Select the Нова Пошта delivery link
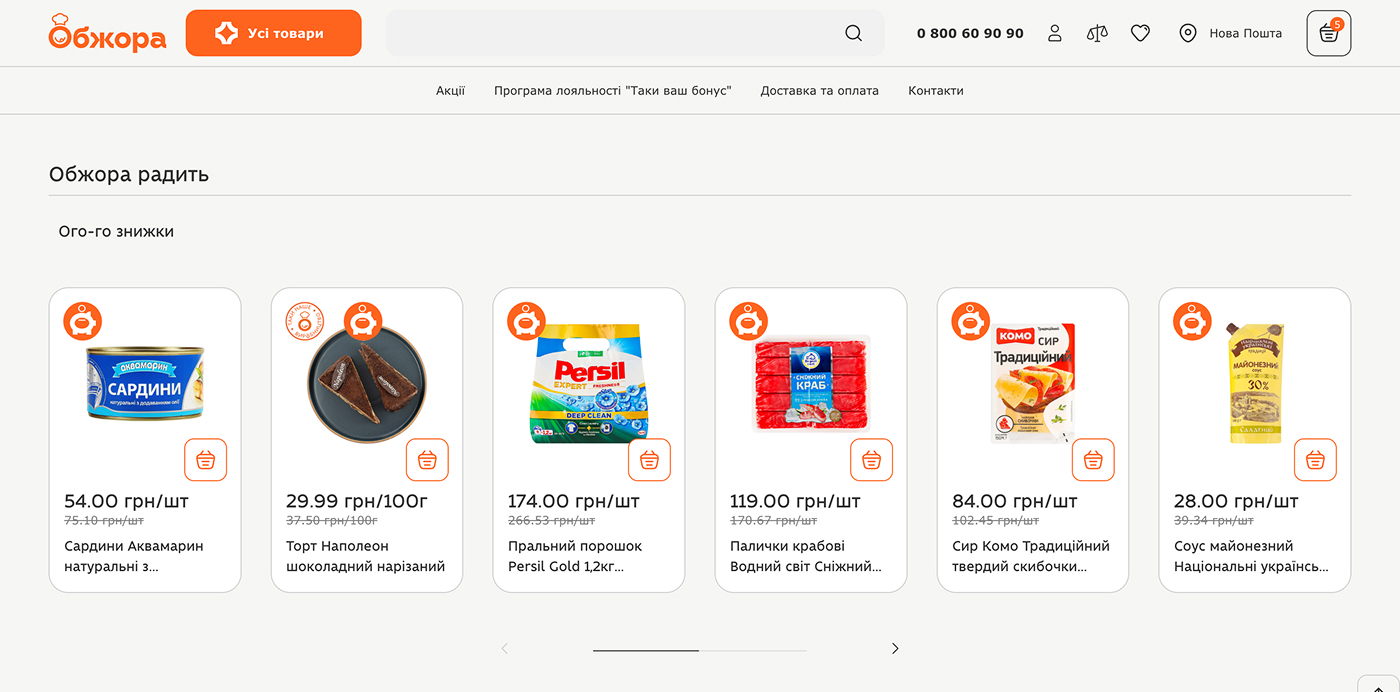The image size is (1400, 692). pos(1231,33)
